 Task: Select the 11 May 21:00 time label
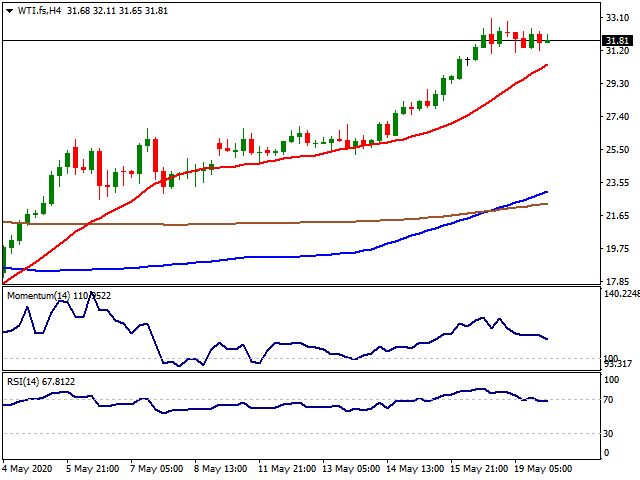click(x=287, y=469)
